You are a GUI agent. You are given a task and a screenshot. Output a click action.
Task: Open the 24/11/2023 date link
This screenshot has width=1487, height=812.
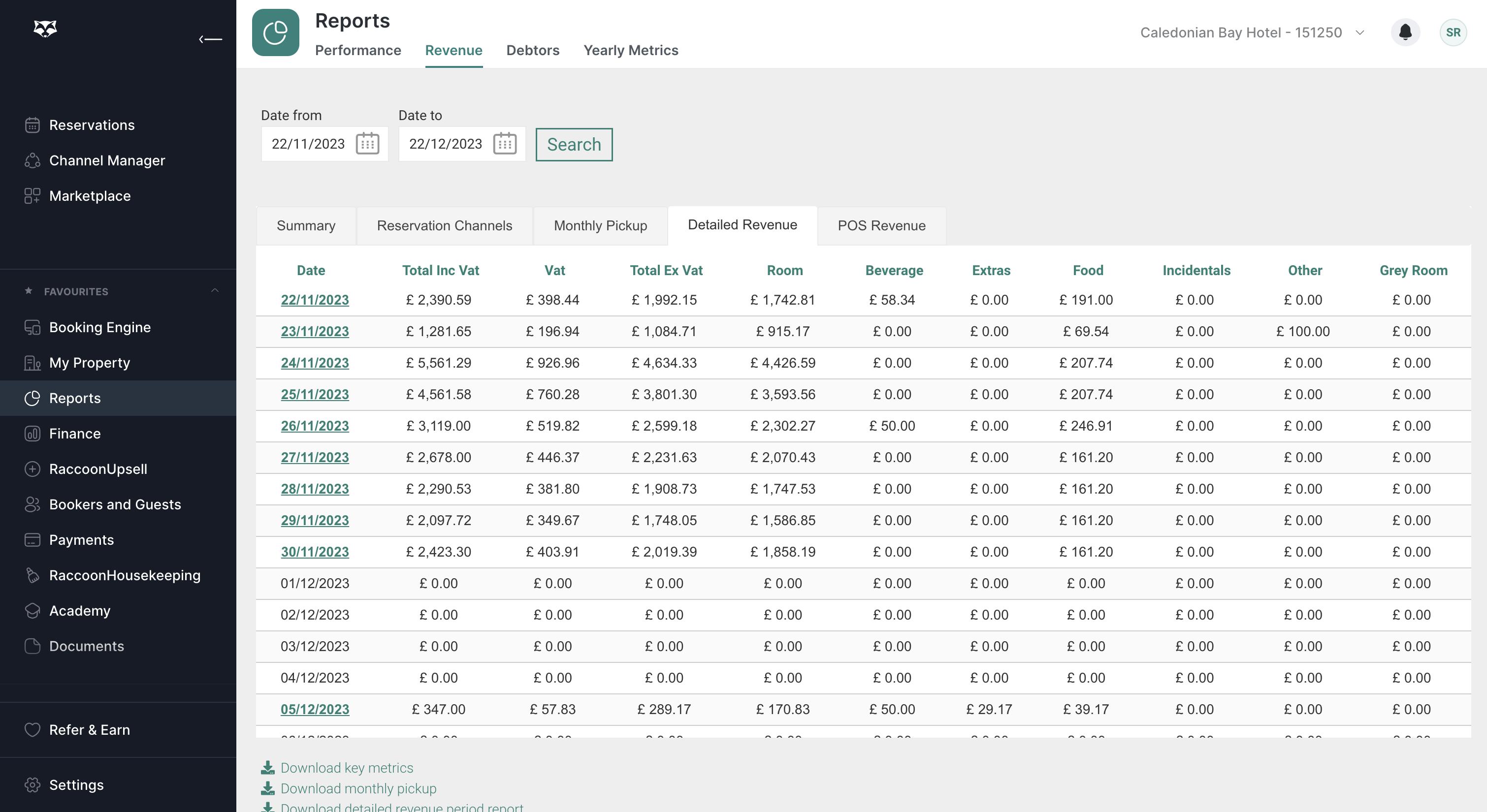point(315,363)
